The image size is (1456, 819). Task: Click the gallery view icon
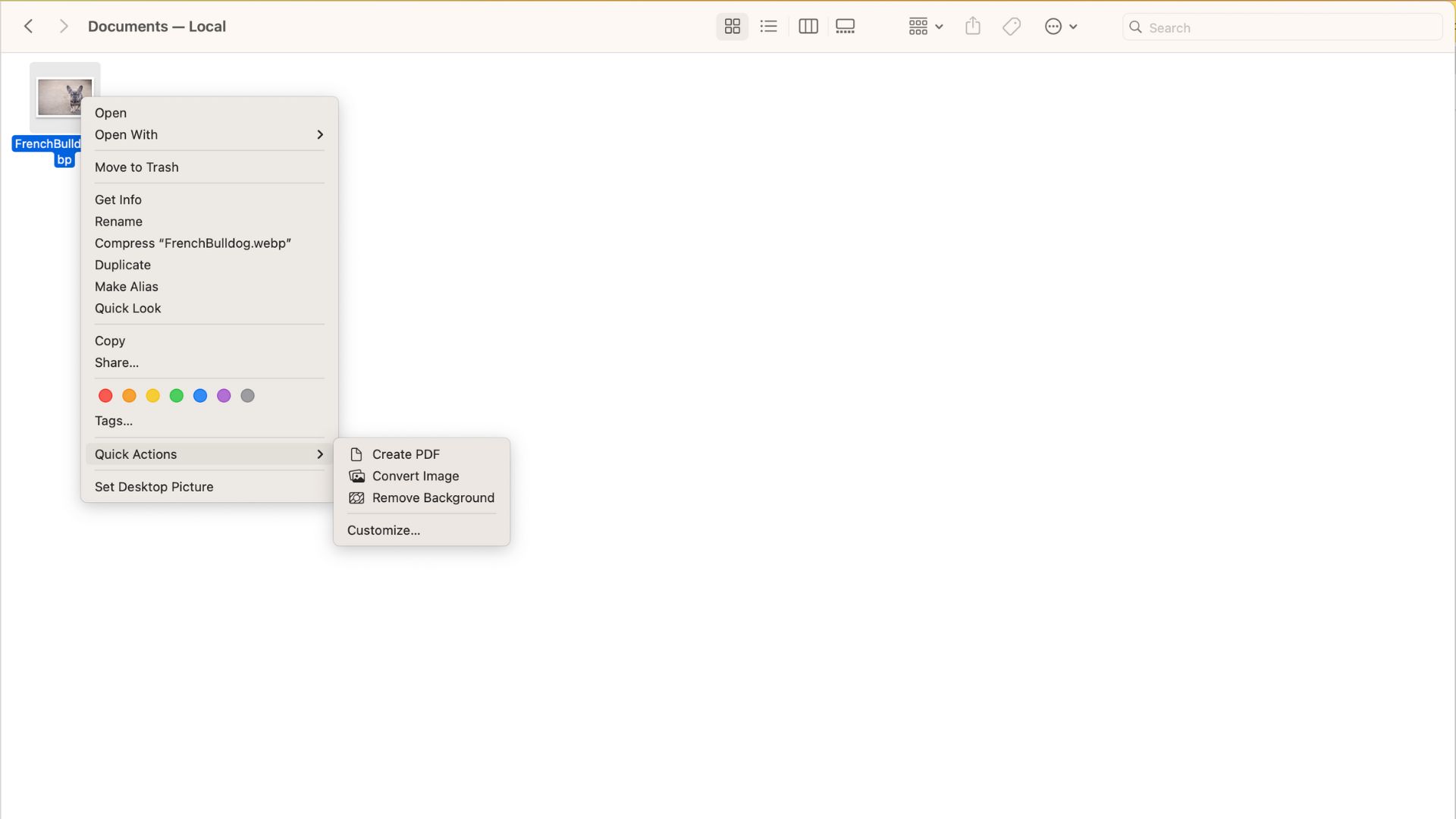(x=845, y=26)
